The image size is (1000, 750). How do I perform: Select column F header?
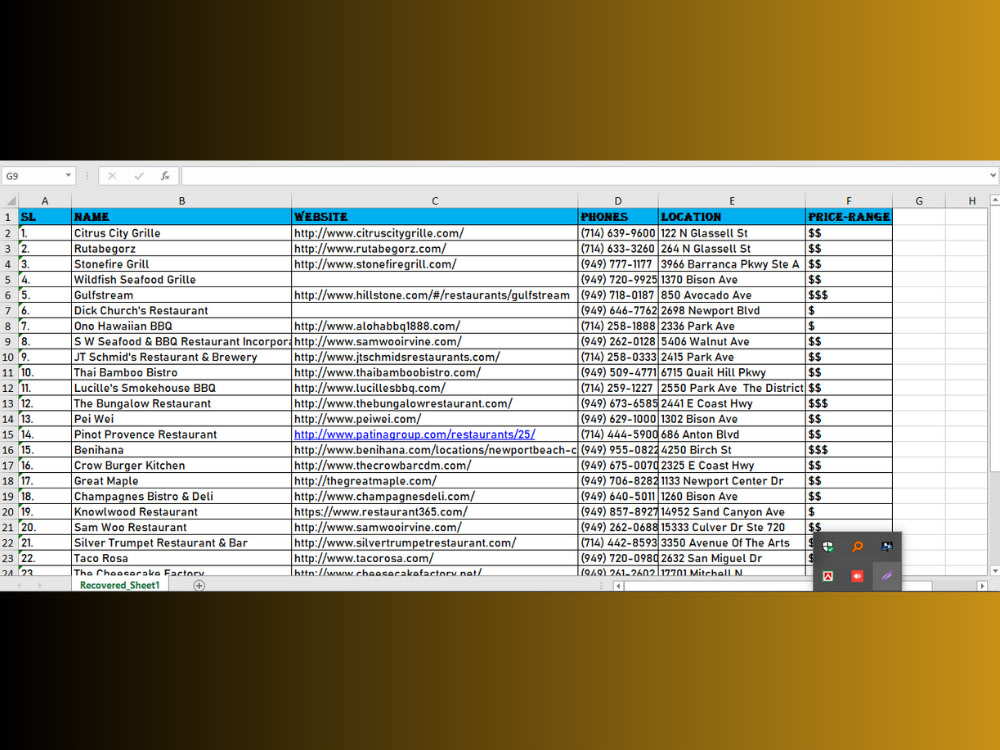[x=849, y=201]
